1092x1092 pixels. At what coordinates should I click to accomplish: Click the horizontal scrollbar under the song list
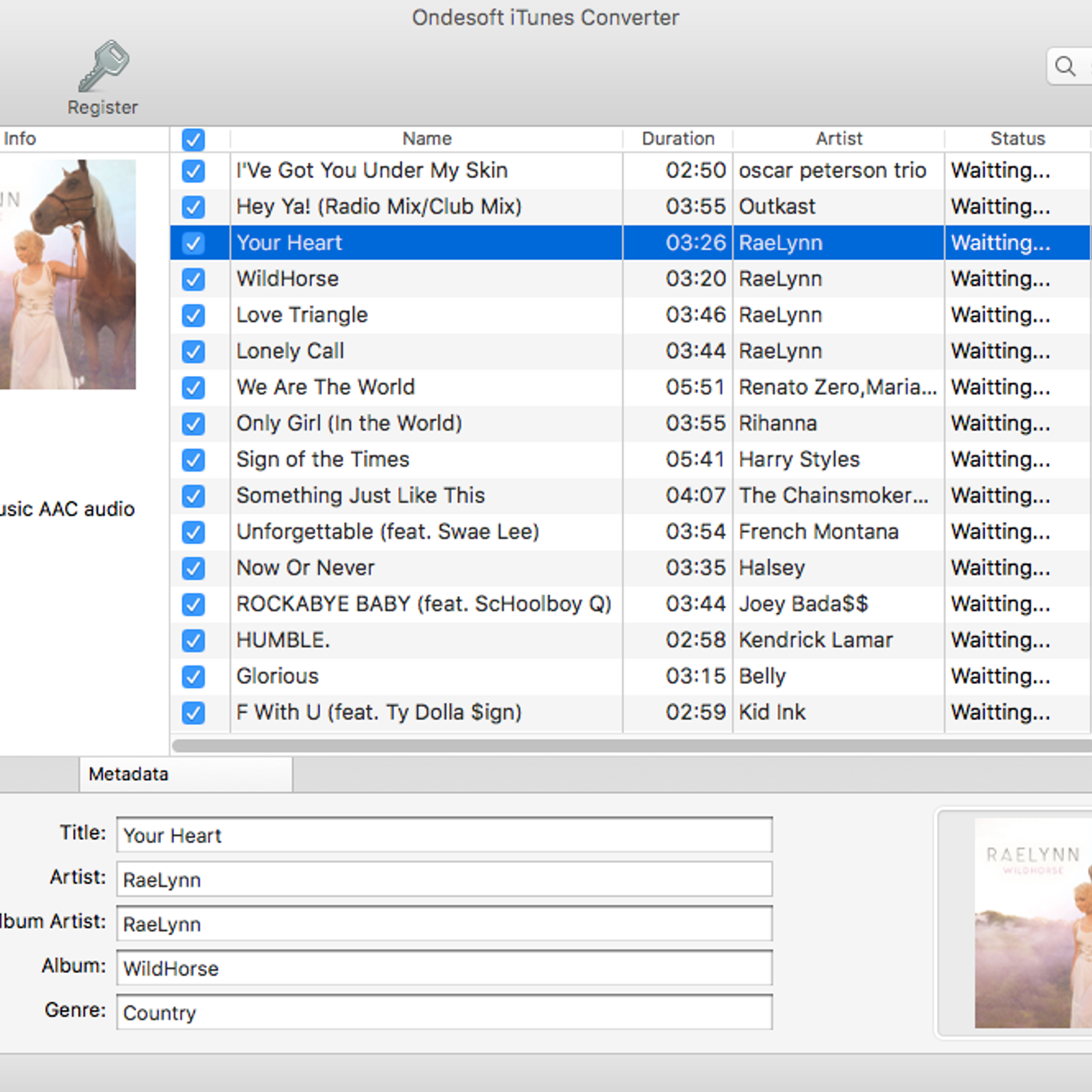(x=631, y=745)
